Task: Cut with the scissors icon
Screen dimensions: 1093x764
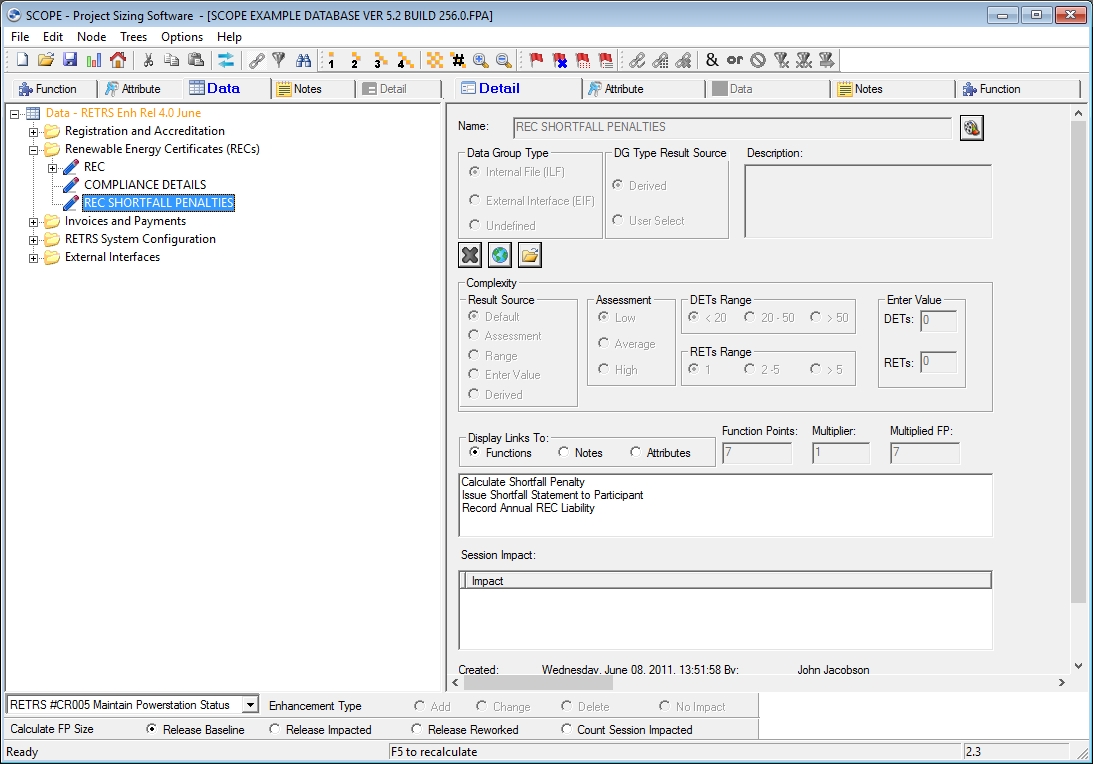Action: pos(148,61)
